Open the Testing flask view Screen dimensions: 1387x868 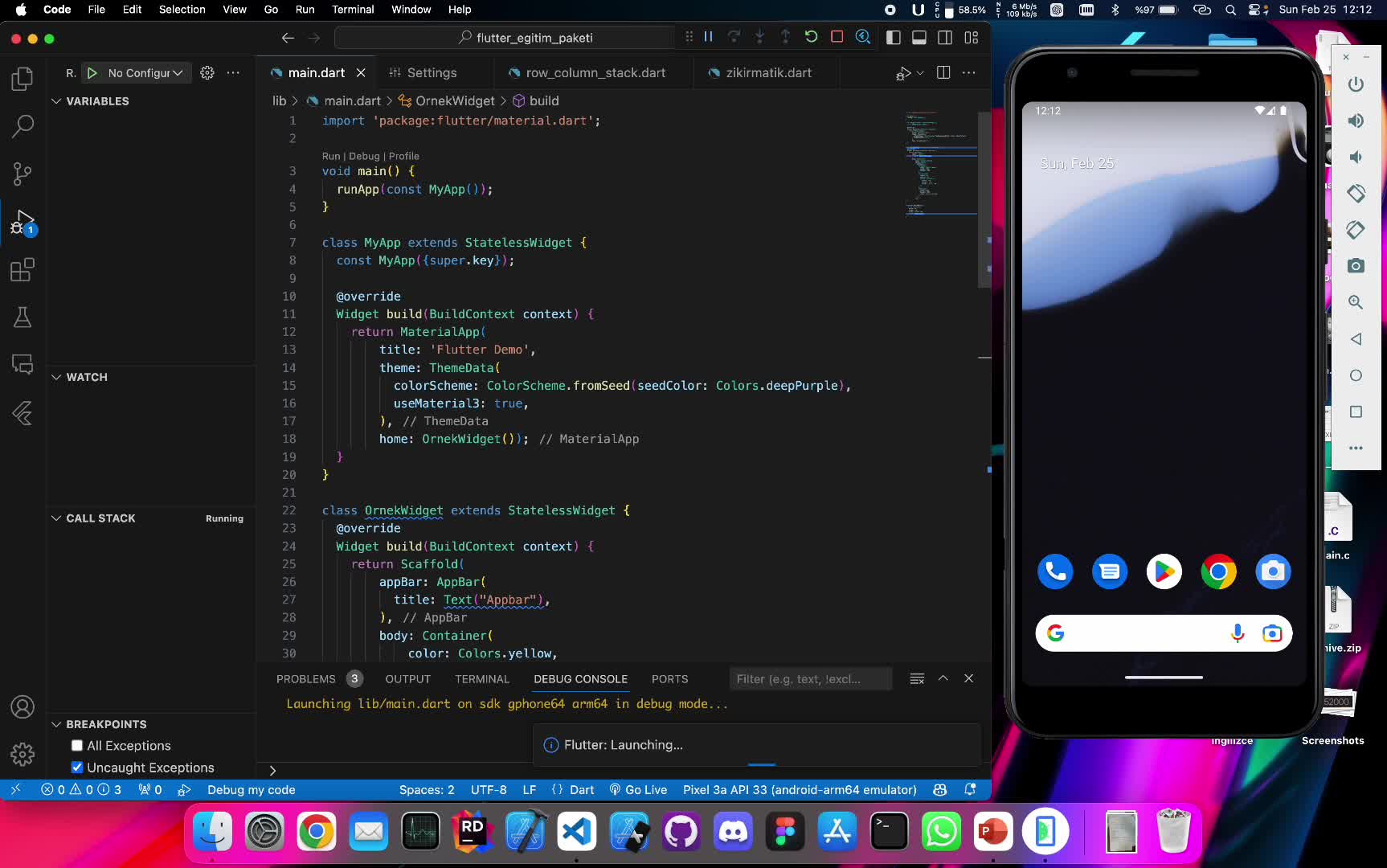(x=23, y=317)
